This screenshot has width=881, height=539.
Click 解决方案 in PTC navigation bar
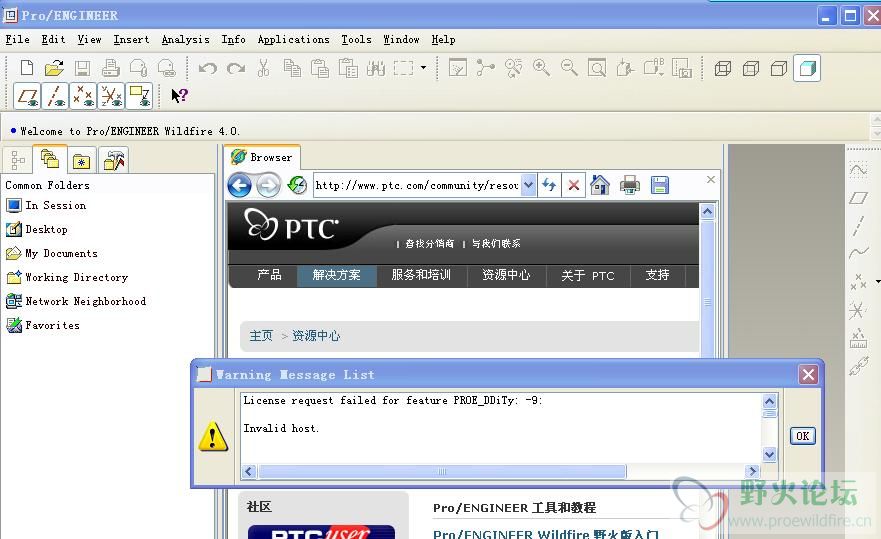coord(337,275)
